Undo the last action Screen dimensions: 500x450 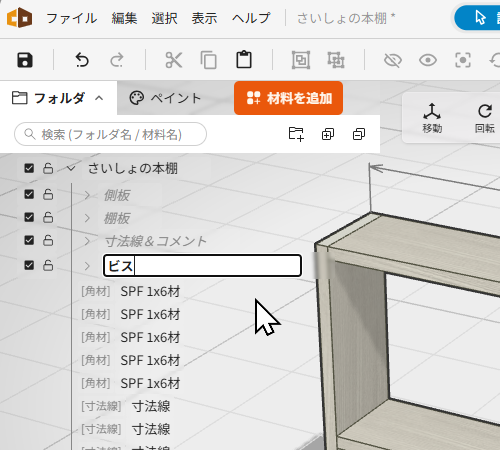[x=82, y=60]
